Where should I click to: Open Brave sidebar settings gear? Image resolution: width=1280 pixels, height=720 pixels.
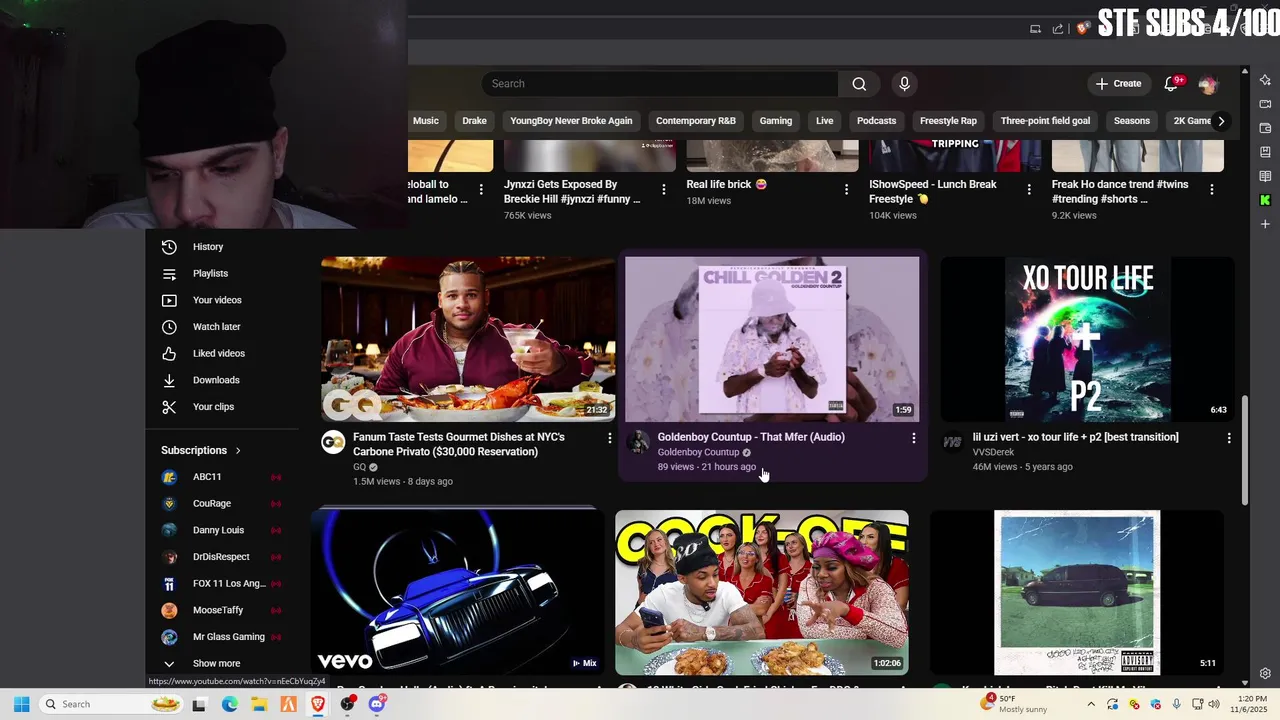(1265, 674)
